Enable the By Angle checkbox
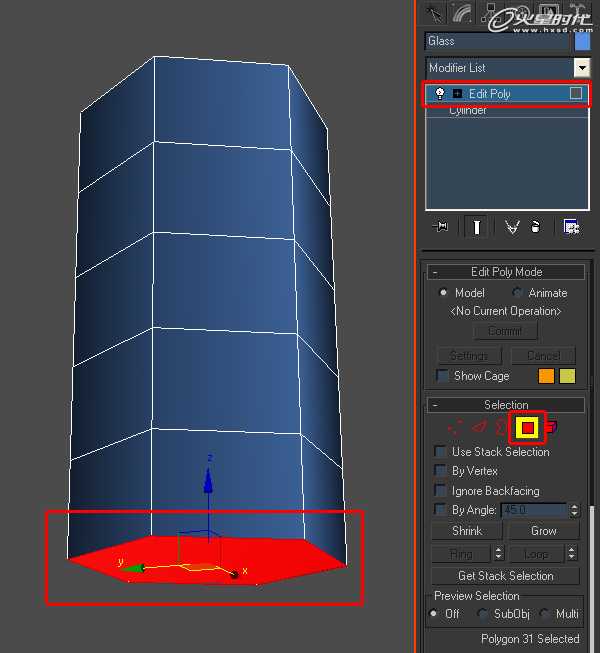This screenshot has width=600, height=653. (x=440, y=509)
